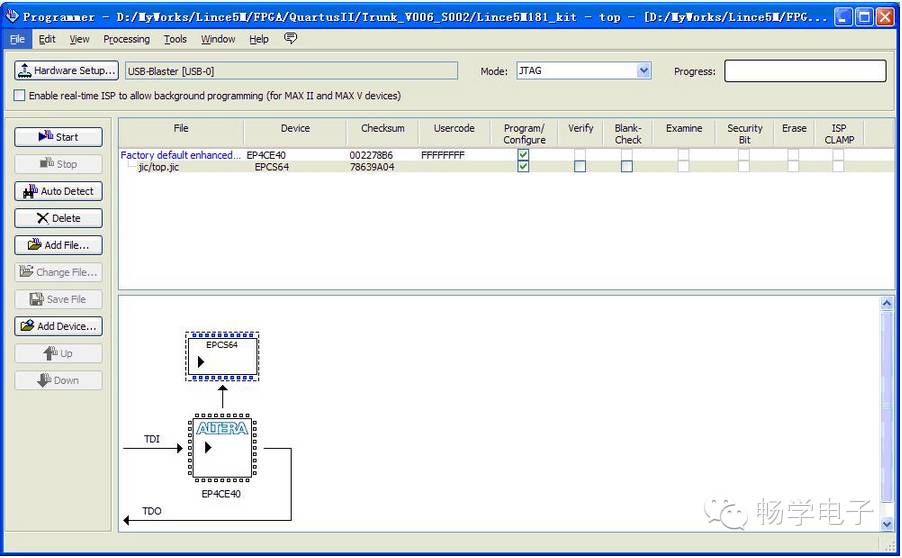Image resolution: width=902 pixels, height=558 pixels.
Task: Run Auto Detect for devices
Action: (58, 191)
